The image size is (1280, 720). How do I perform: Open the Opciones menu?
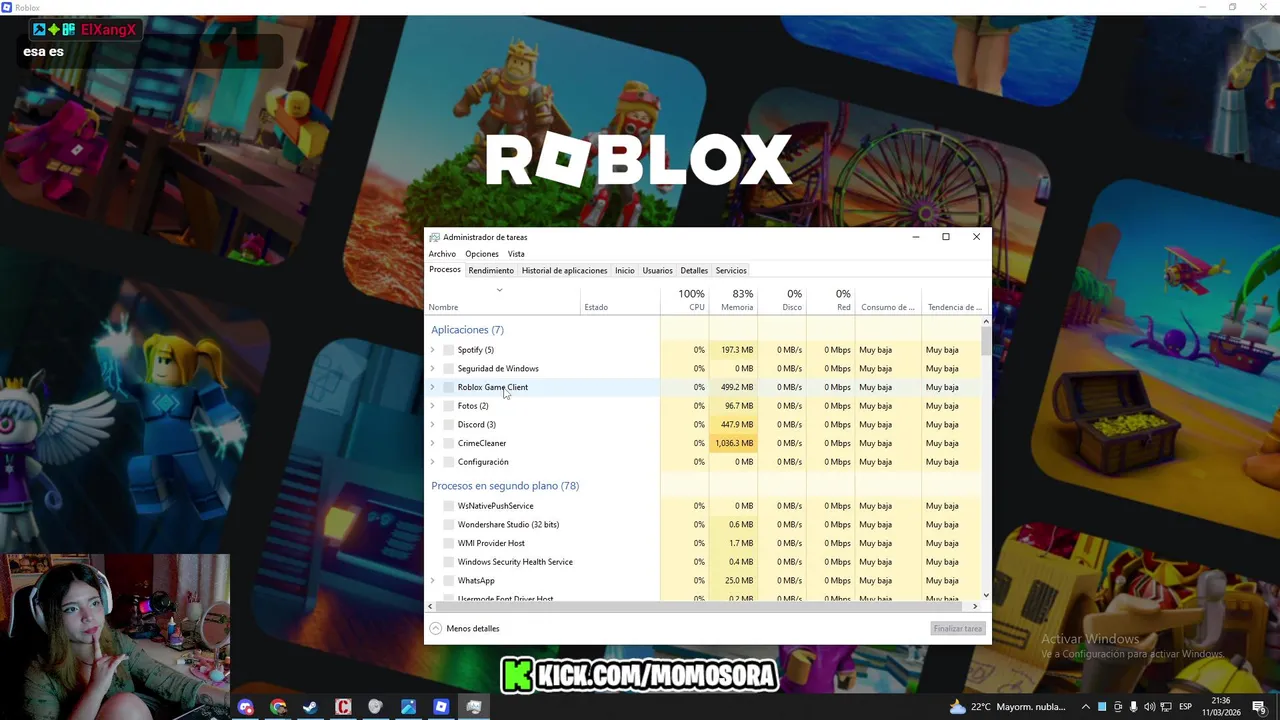[x=482, y=254]
